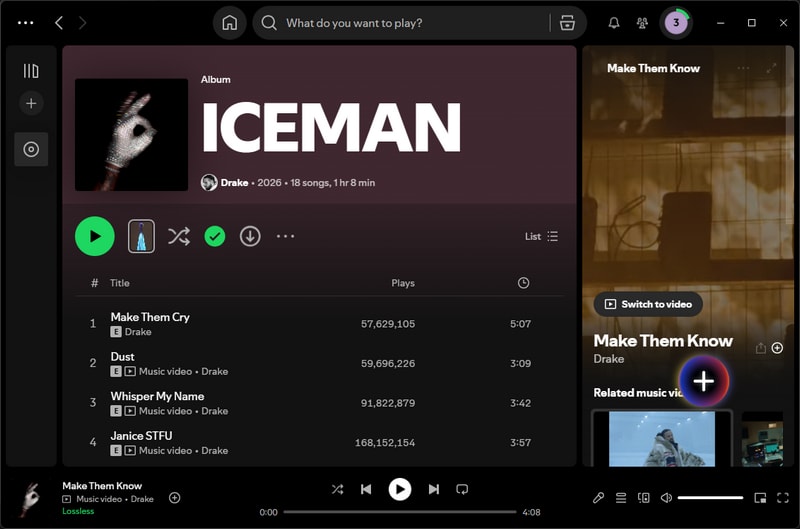800x529 pixels.
Task: Click the duration clock column header
Action: point(523,283)
